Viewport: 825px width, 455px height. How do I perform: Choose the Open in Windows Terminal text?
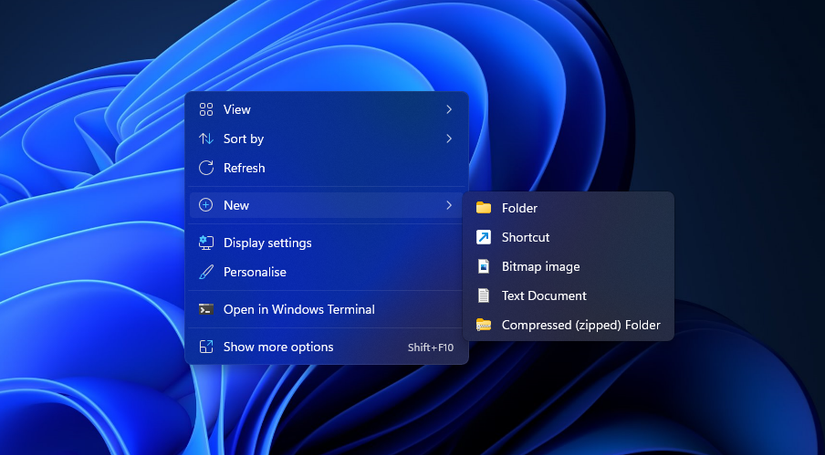tap(299, 310)
